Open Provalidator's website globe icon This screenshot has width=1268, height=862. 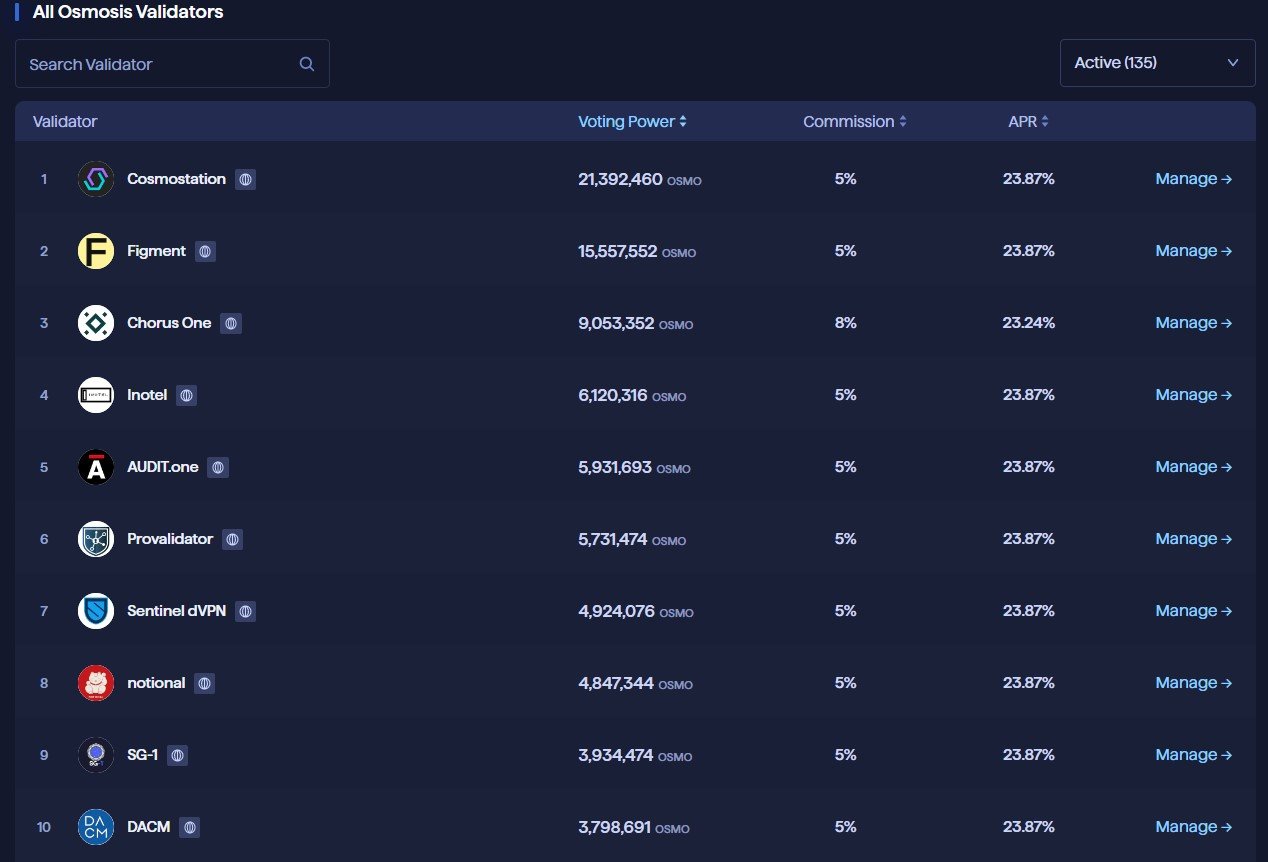pos(232,540)
